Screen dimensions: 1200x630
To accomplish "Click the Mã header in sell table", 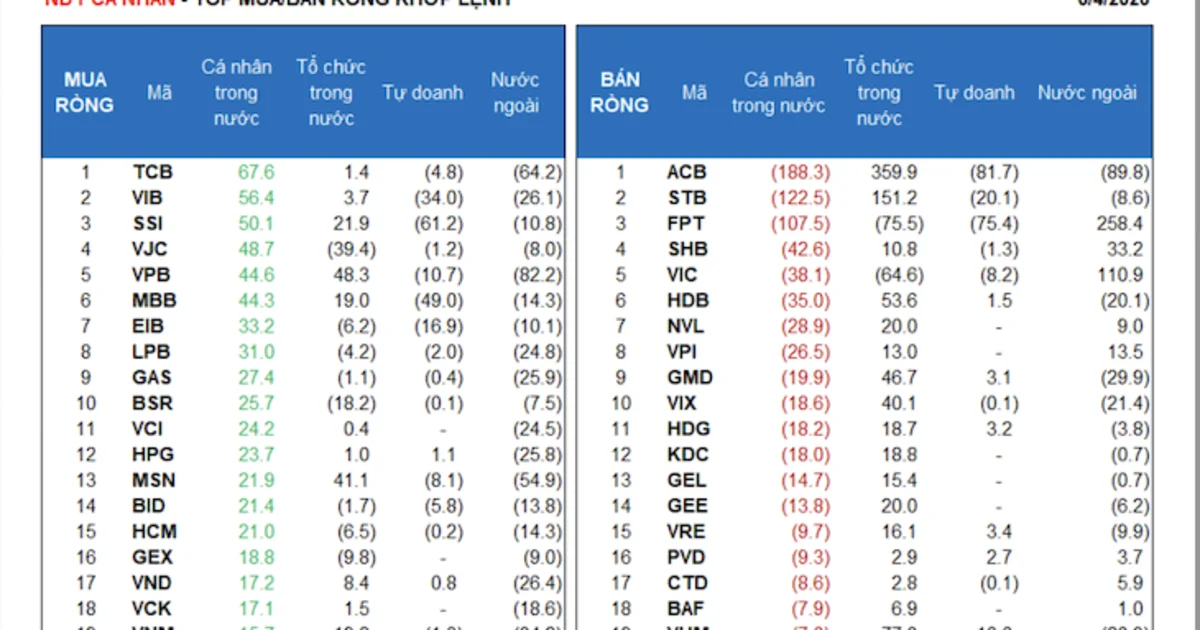I will (x=695, y=92).
